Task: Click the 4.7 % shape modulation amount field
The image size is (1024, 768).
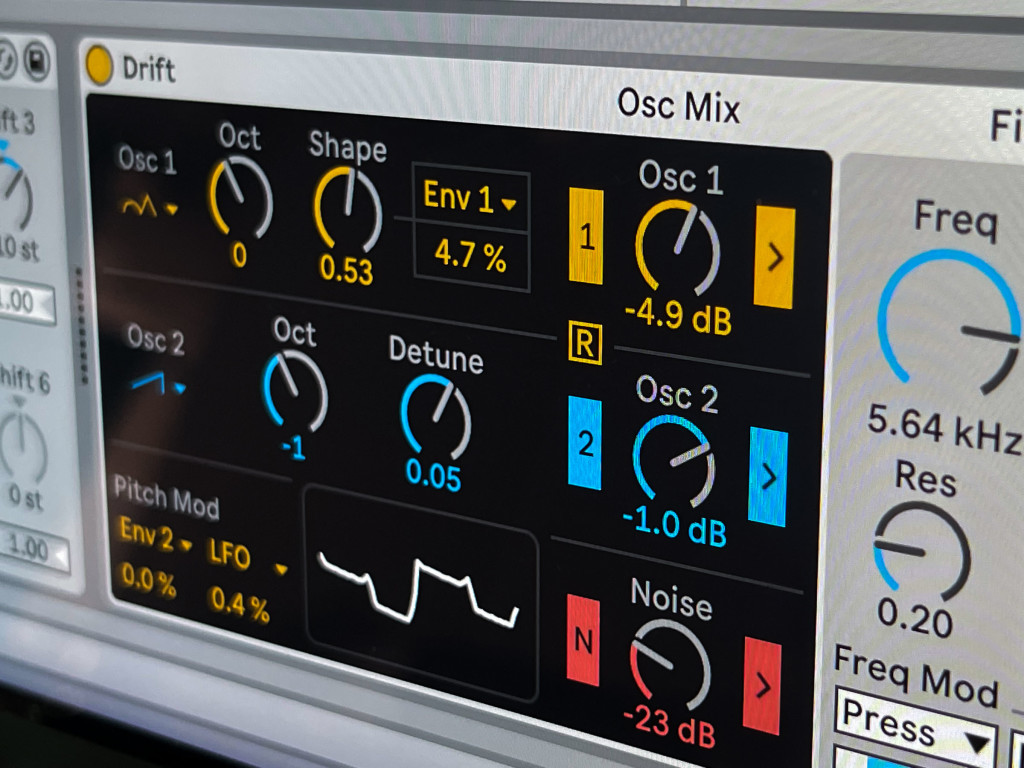Action: pos(470,259)
